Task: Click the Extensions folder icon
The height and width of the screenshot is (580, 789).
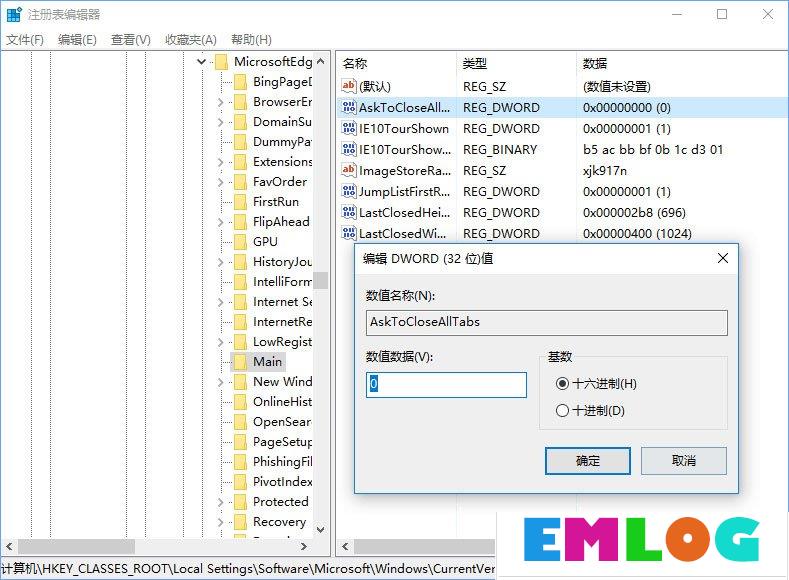Action: point(241,162)
